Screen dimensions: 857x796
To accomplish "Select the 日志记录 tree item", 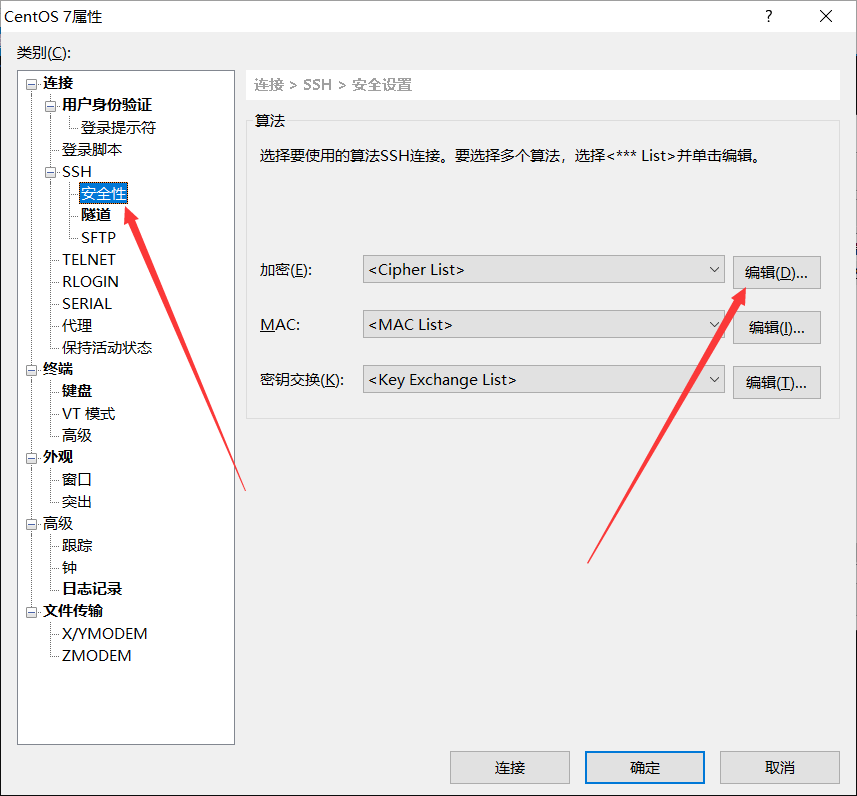I will point(91,588).
